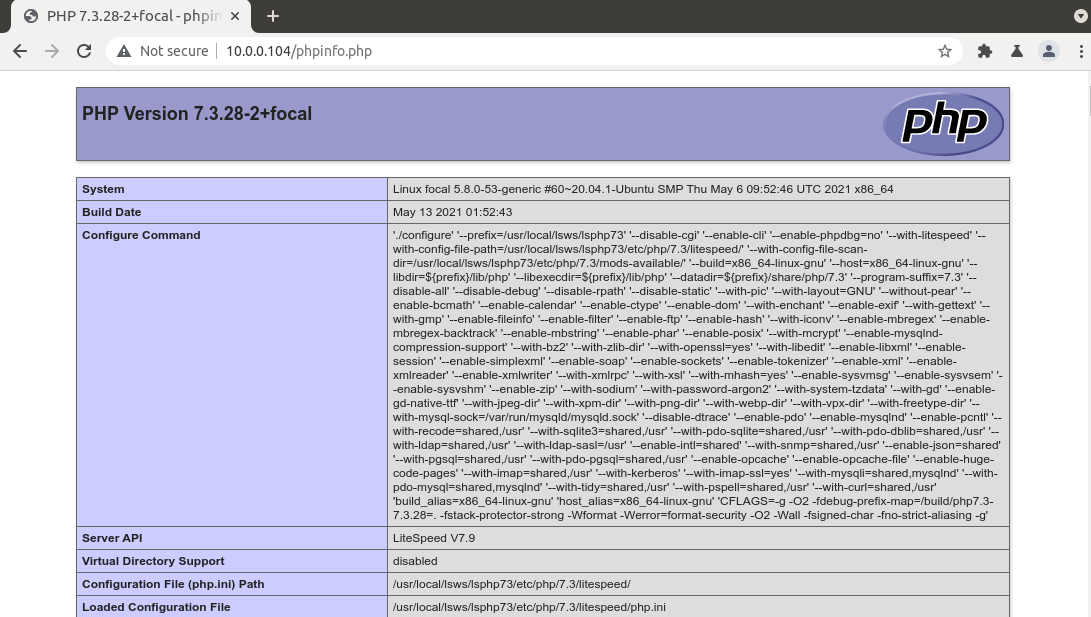
Task: Open the Chrome Labs flask icon
Action: tap(1016, 51)
